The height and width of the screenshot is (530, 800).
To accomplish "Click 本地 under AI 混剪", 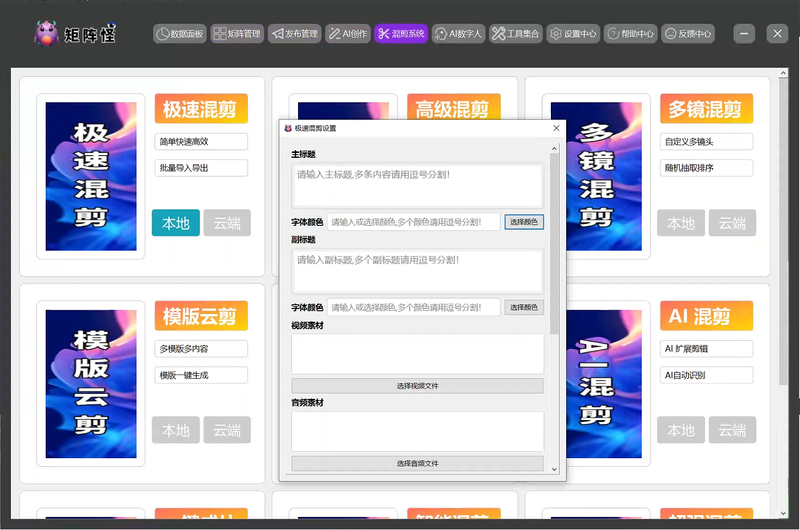I will click(x=681, y=430).
